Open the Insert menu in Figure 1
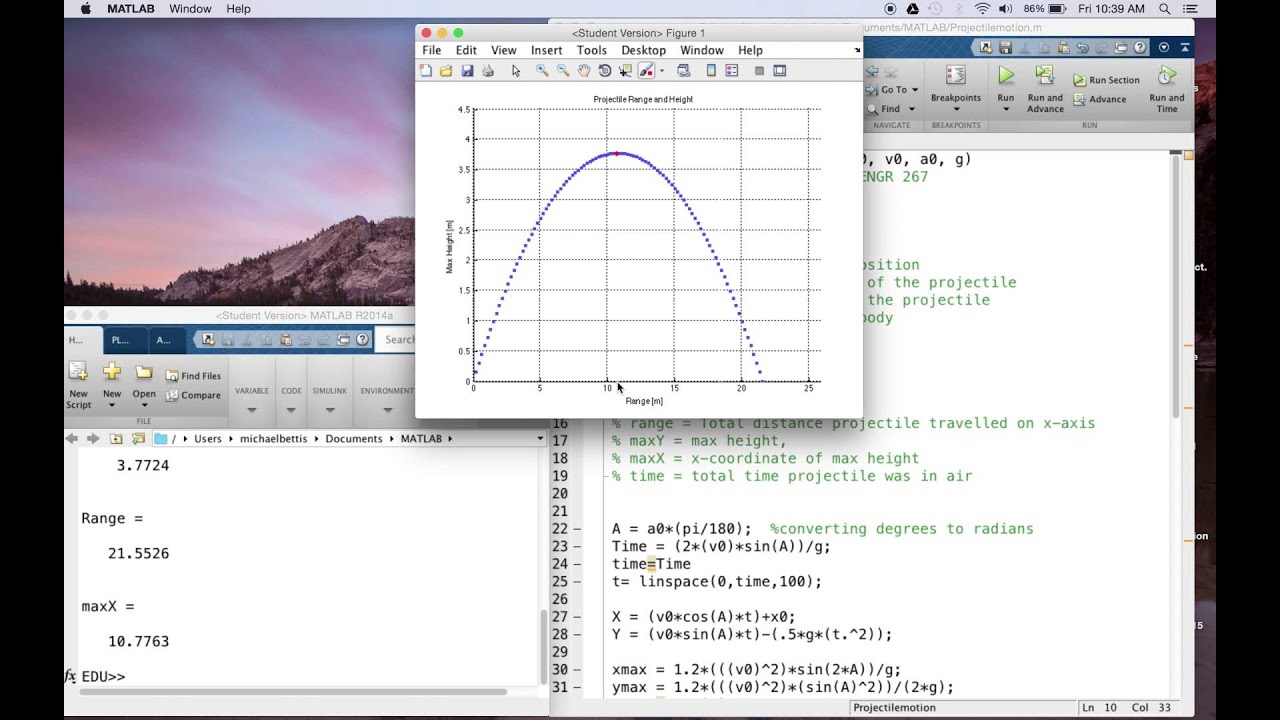 (546, 50)
